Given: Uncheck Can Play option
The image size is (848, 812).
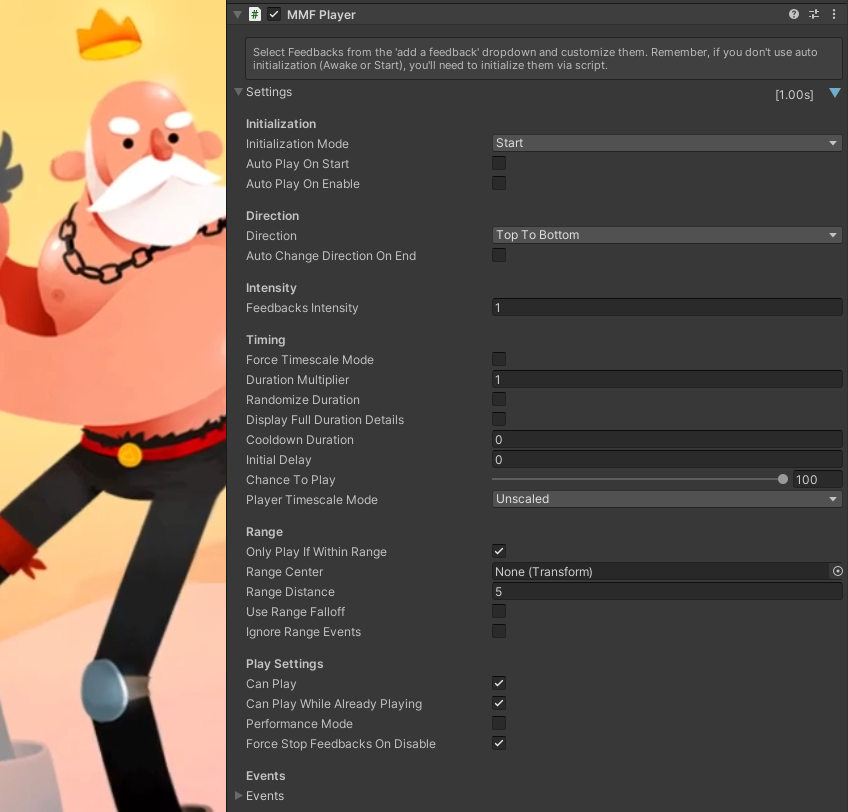Looking at the screenshot, I should [x=499, y=683].
